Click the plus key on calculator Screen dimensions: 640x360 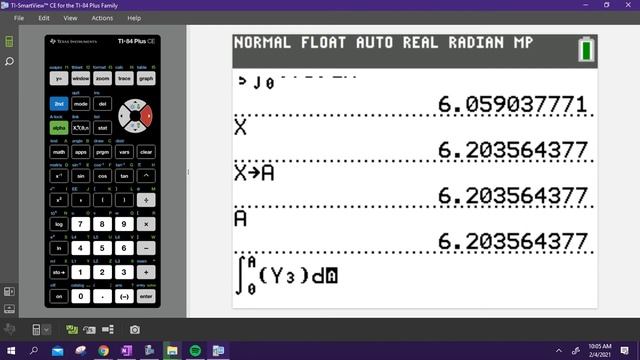[x=146, y=272]
